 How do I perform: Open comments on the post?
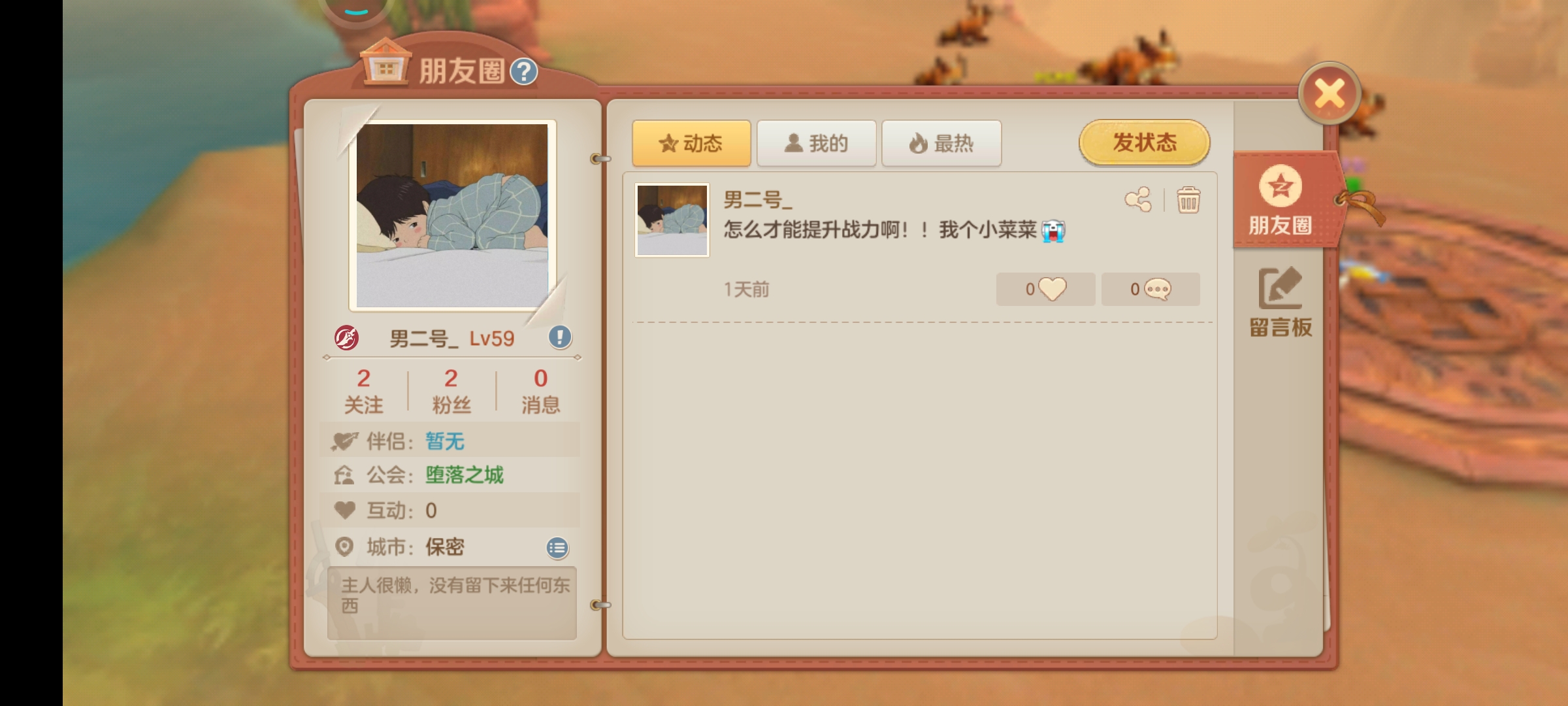click(x=1151, y=289)
